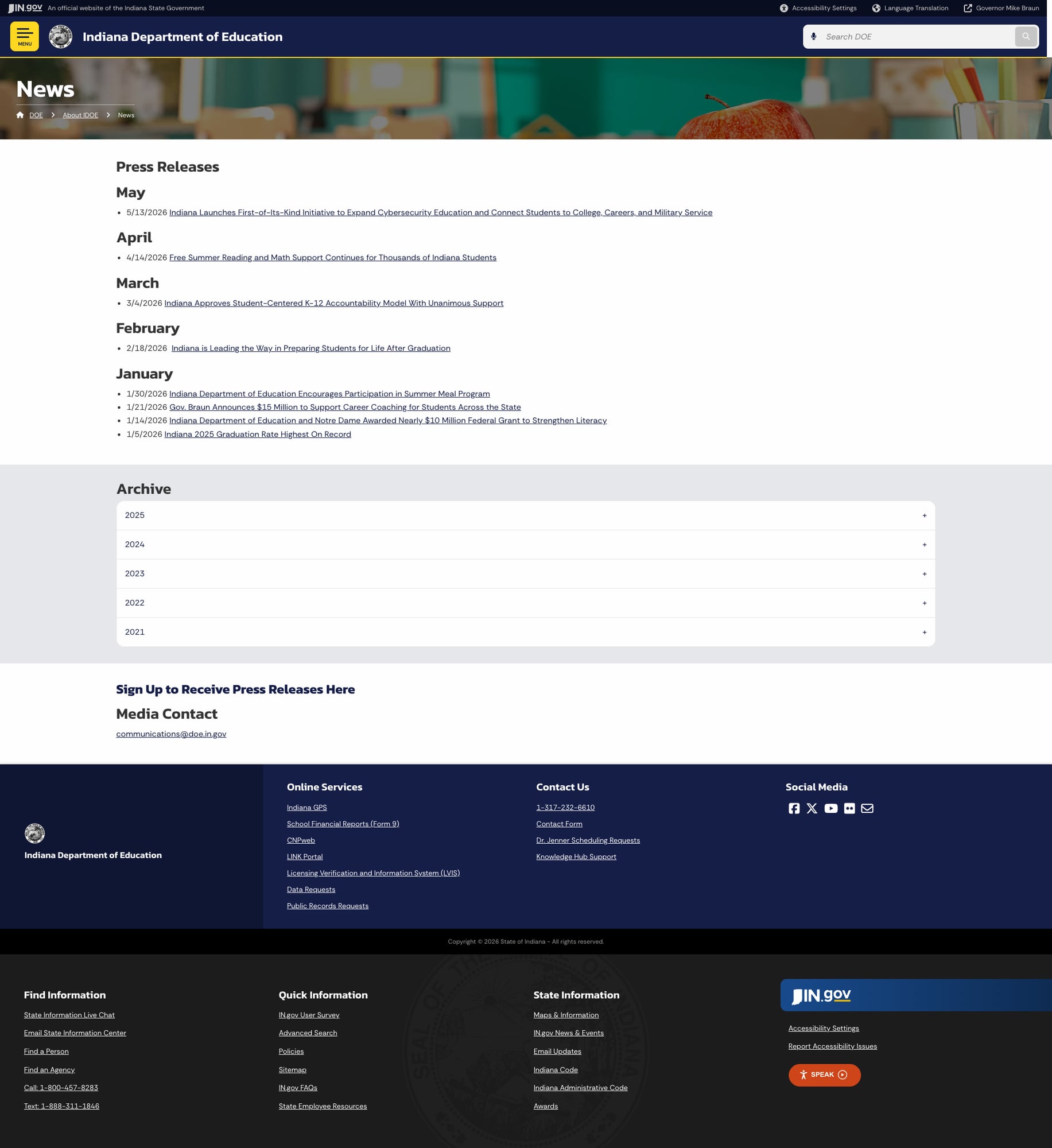Click the IN.gov logo in top bar

tap(25, 8)
